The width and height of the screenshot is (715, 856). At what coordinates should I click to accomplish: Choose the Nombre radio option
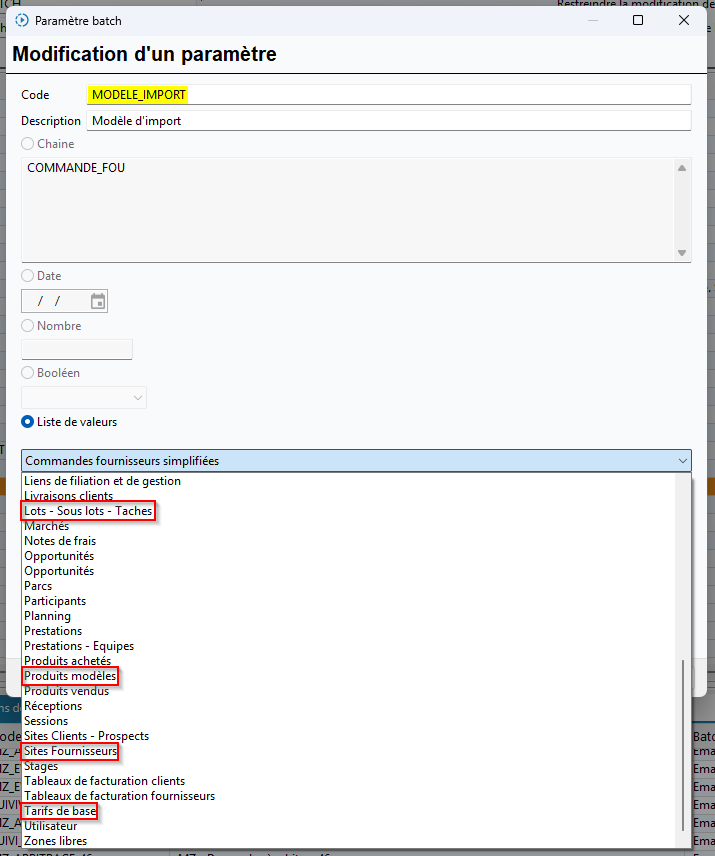[x=28, y=326]
